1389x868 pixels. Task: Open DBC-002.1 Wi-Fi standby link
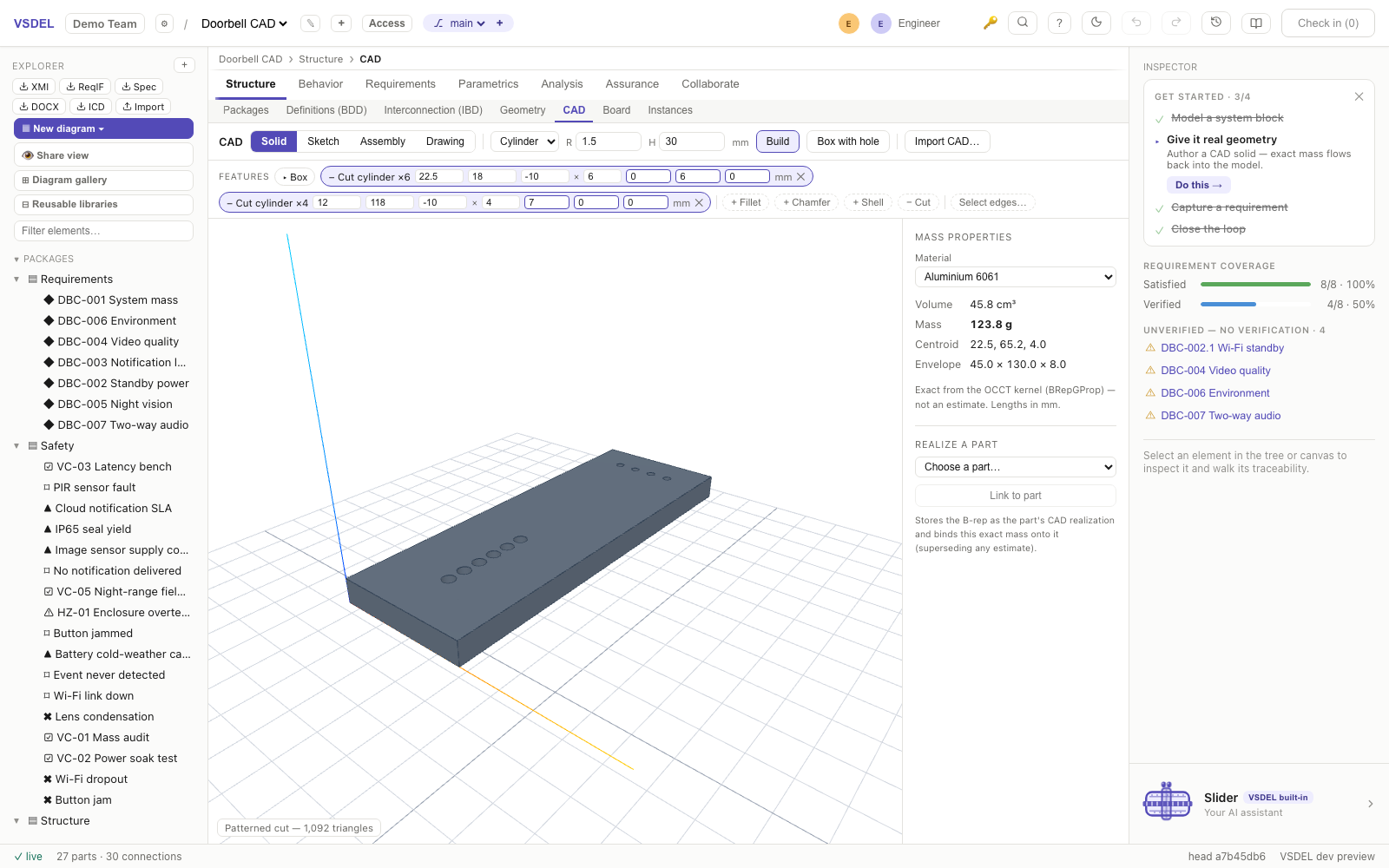pyautogui.click(x=1222, y=348)
